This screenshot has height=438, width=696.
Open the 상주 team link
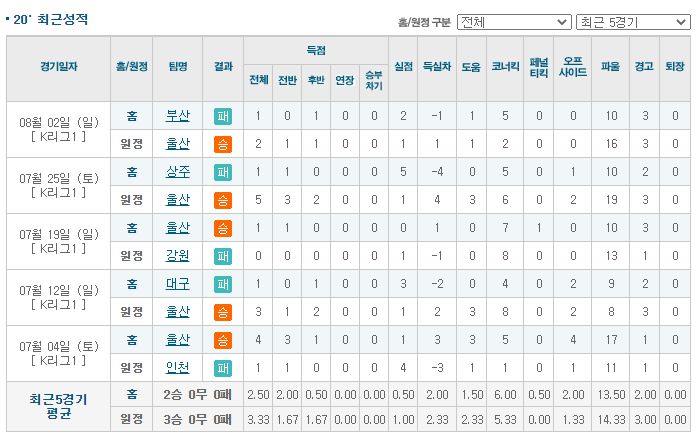(x=178, y=172)
